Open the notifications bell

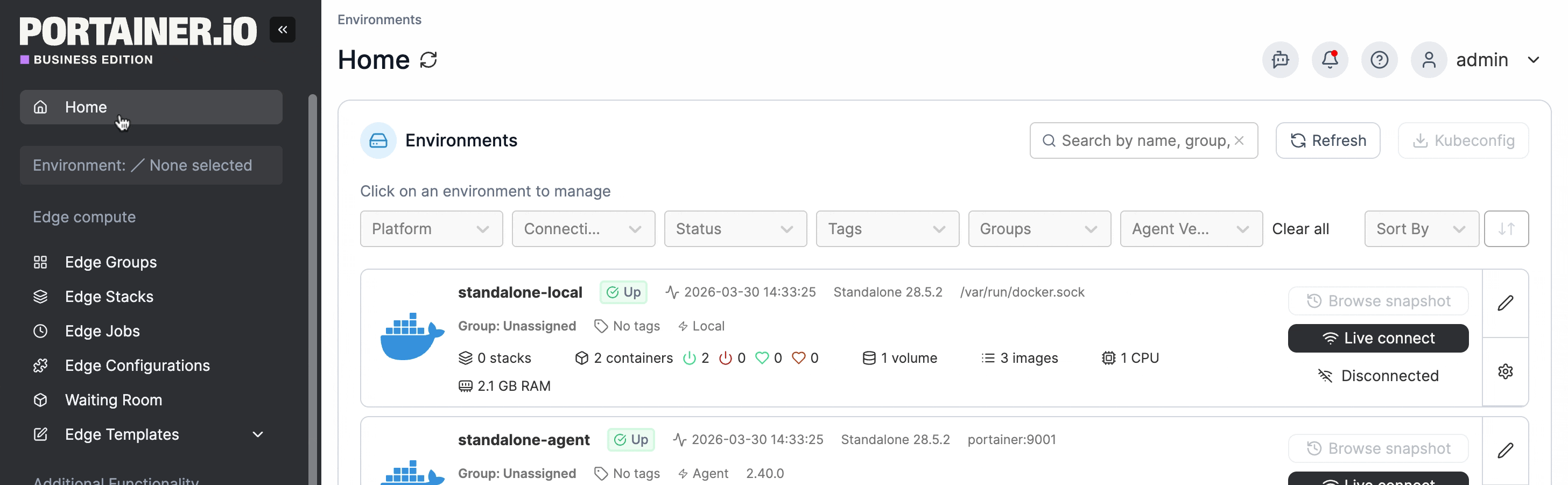click(x=1330, y=60)
